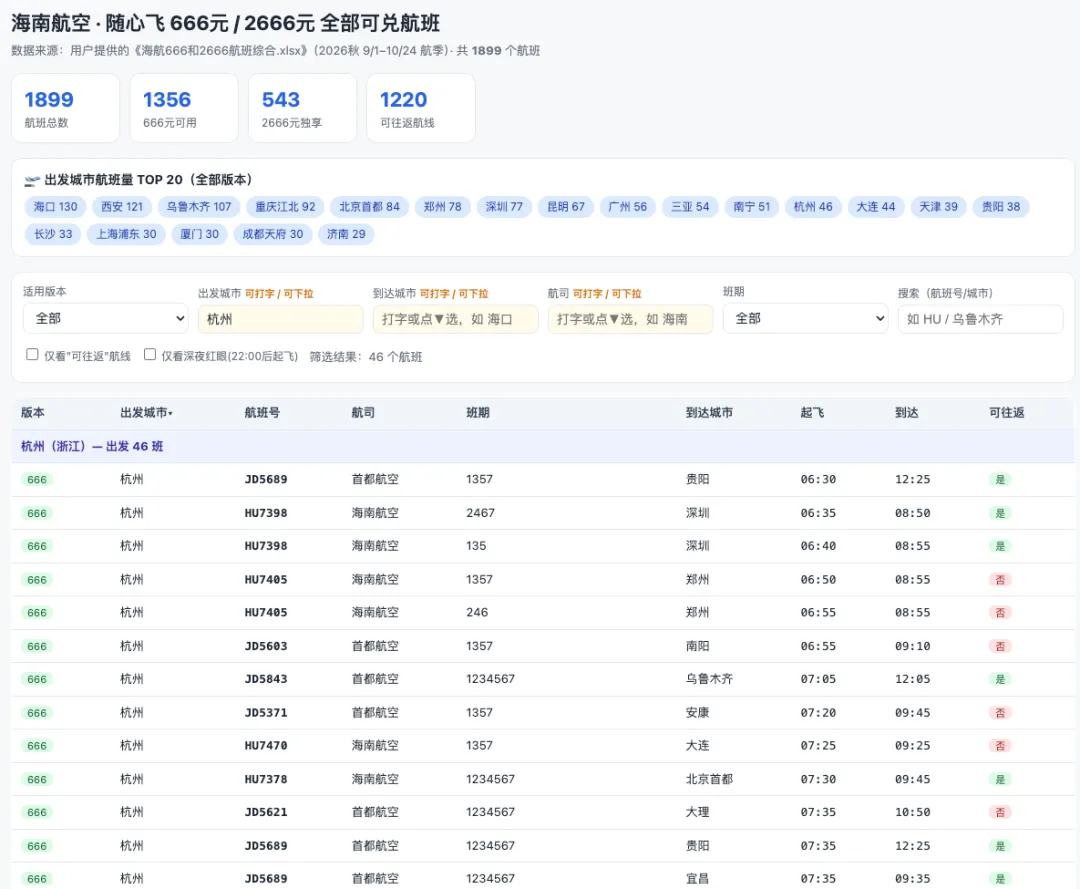Click the 1899 航班总数 stat card
1080x889 pixels.
pos(65,108)
